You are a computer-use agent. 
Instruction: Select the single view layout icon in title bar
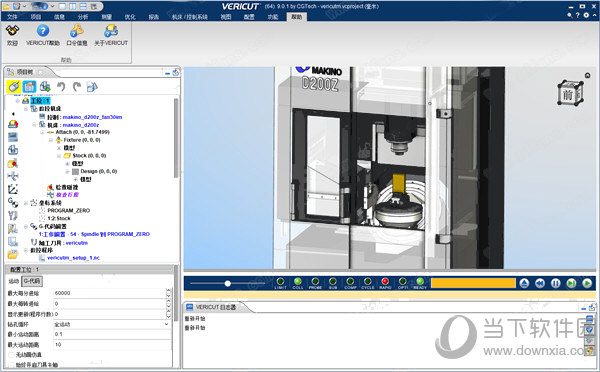coord(63,7)
